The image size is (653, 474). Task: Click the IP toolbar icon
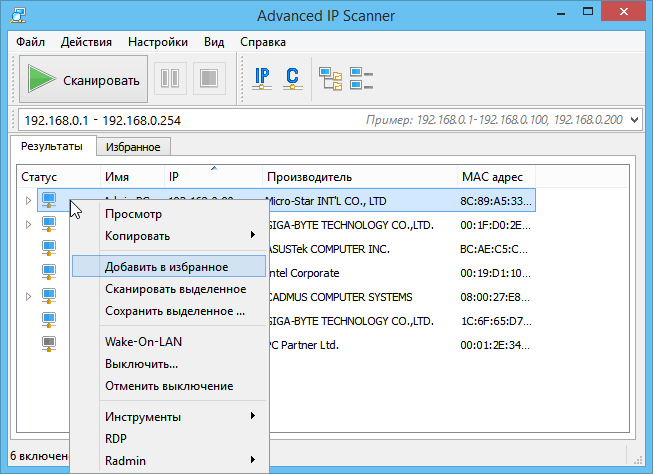pos(263,77)
